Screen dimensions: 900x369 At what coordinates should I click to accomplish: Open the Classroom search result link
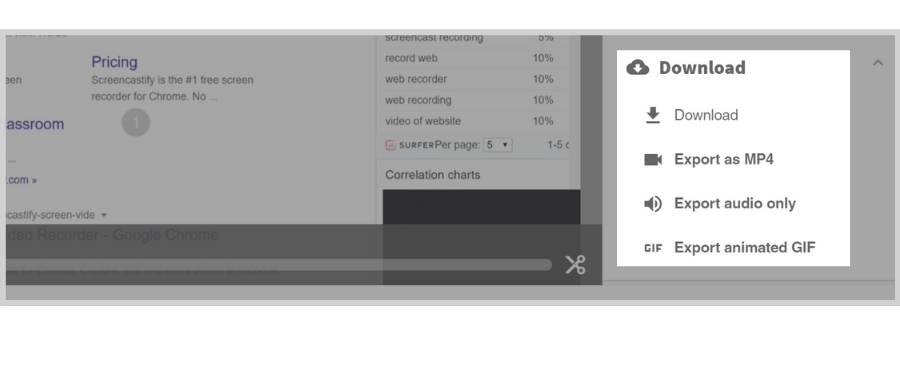point(34,124)
